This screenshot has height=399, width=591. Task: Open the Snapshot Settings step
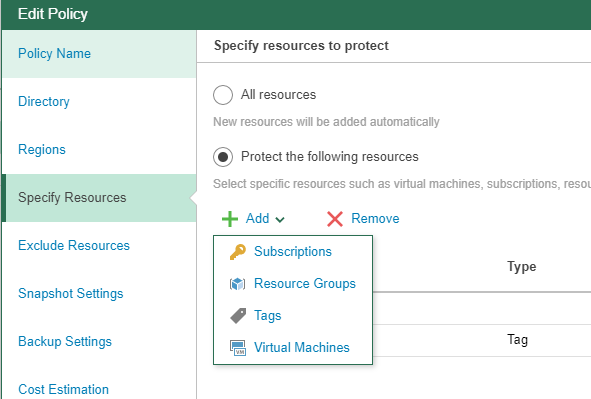click(x=99, y=293)
